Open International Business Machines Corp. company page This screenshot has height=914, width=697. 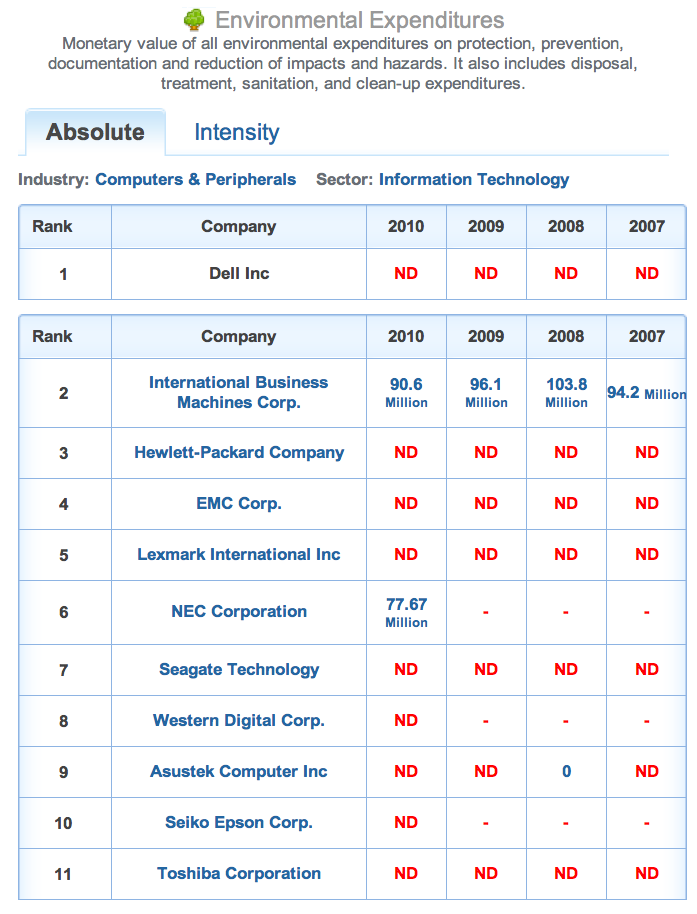(x=239, y=392)
